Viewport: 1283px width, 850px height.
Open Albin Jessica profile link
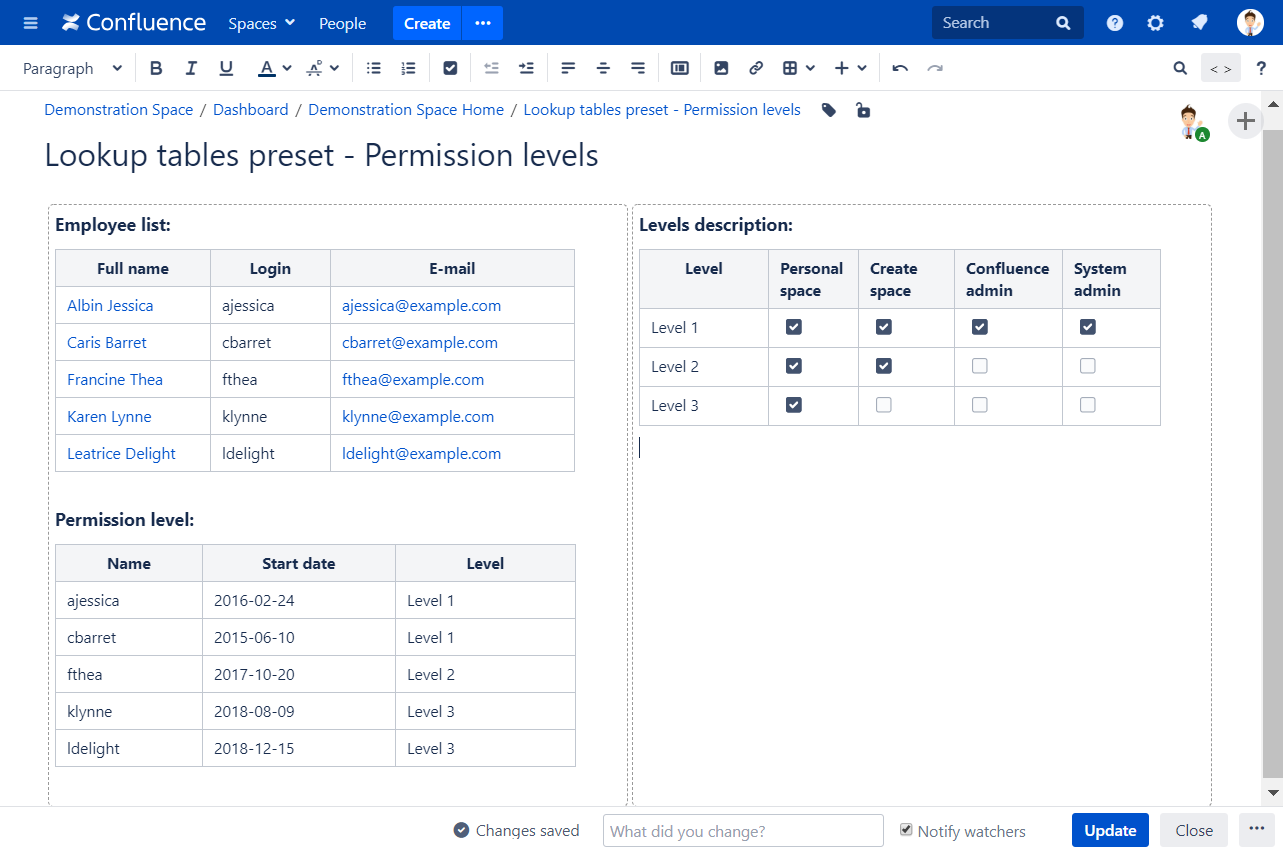pos(110,306)
